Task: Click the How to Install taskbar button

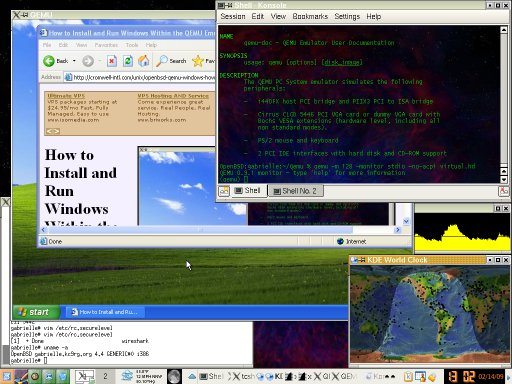Action: click(x=106, y=312)
